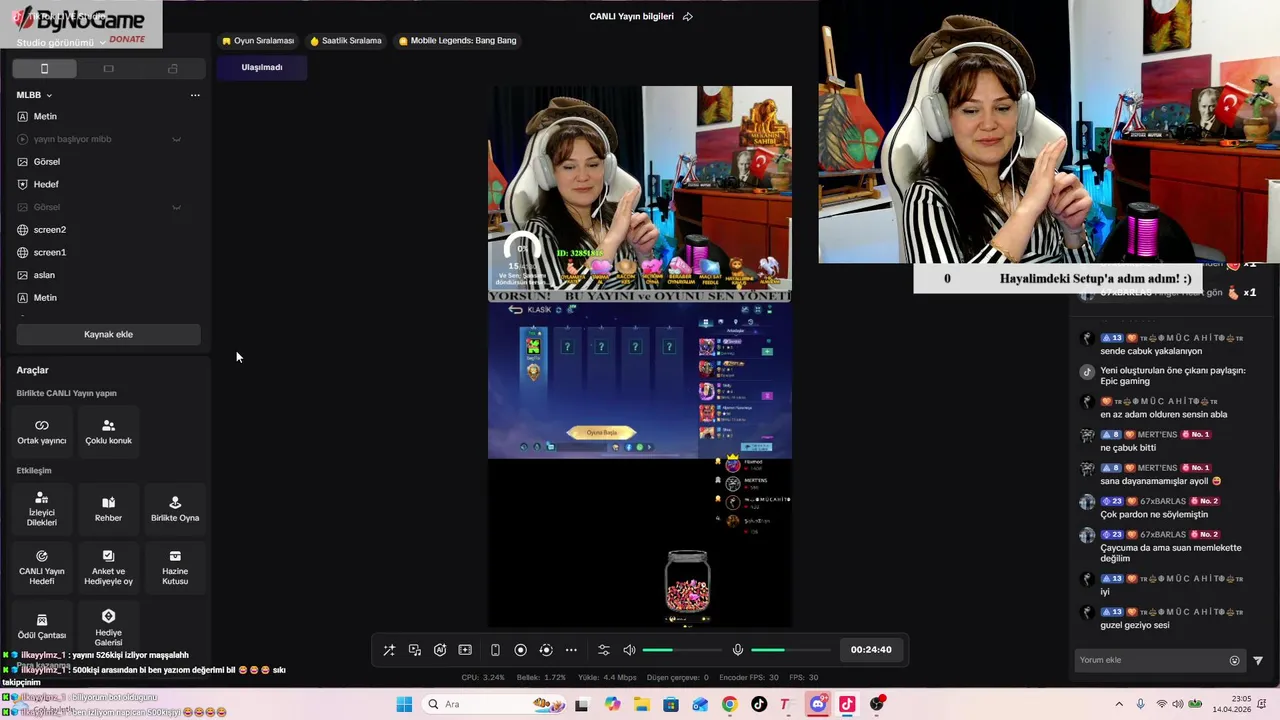The height and width of the screenshot is (720, 1280).
Task: Open the Mobile Legends: Bang Bang tag
Action: coord(458,41)
